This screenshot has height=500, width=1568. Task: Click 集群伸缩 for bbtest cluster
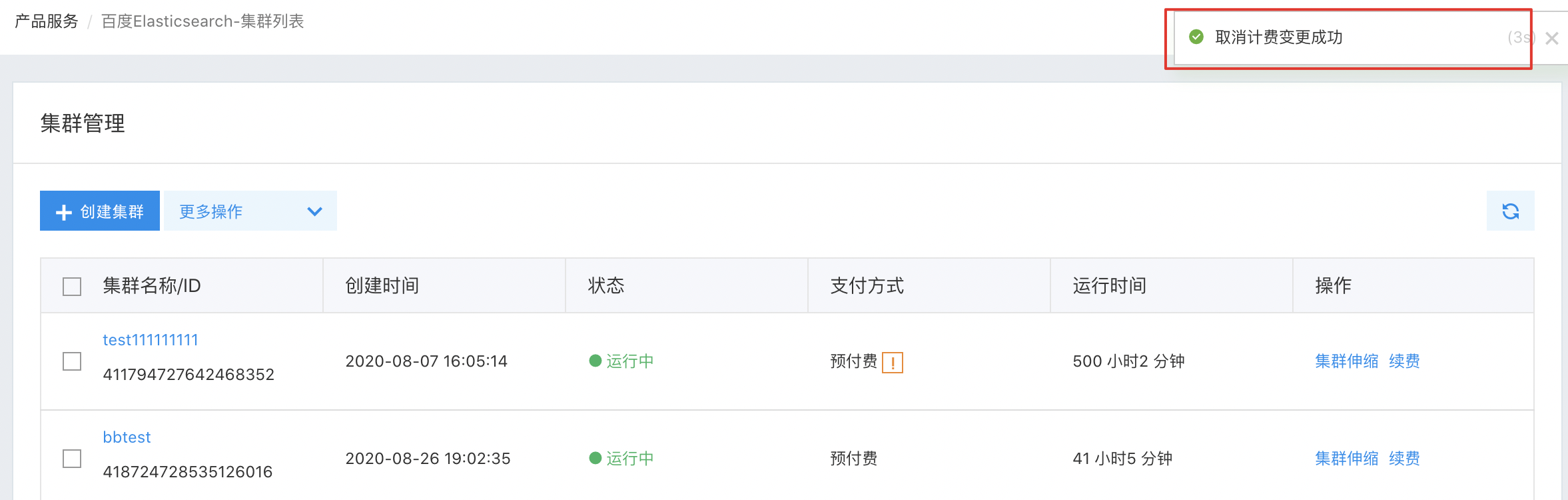coord(1347,458)
